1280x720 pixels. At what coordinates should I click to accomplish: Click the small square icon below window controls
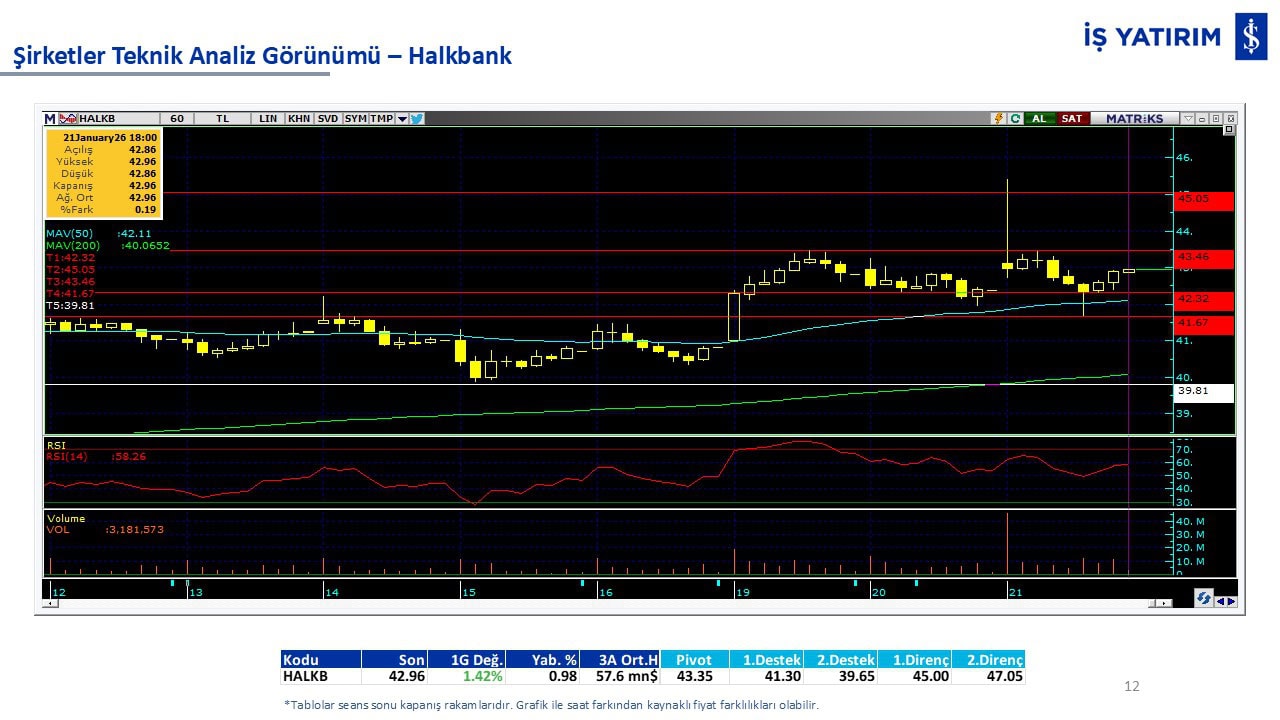coord(1229,130)
